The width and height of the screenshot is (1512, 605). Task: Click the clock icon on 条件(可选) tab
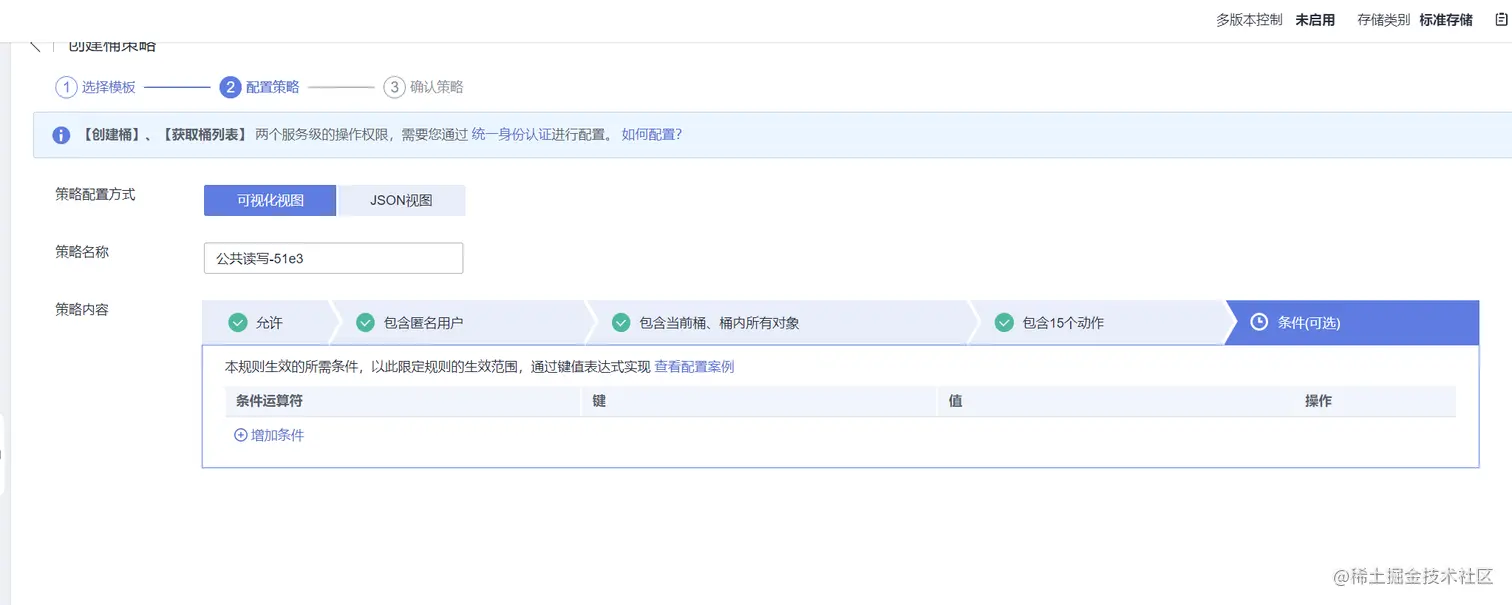click(x=1259, y=322)
